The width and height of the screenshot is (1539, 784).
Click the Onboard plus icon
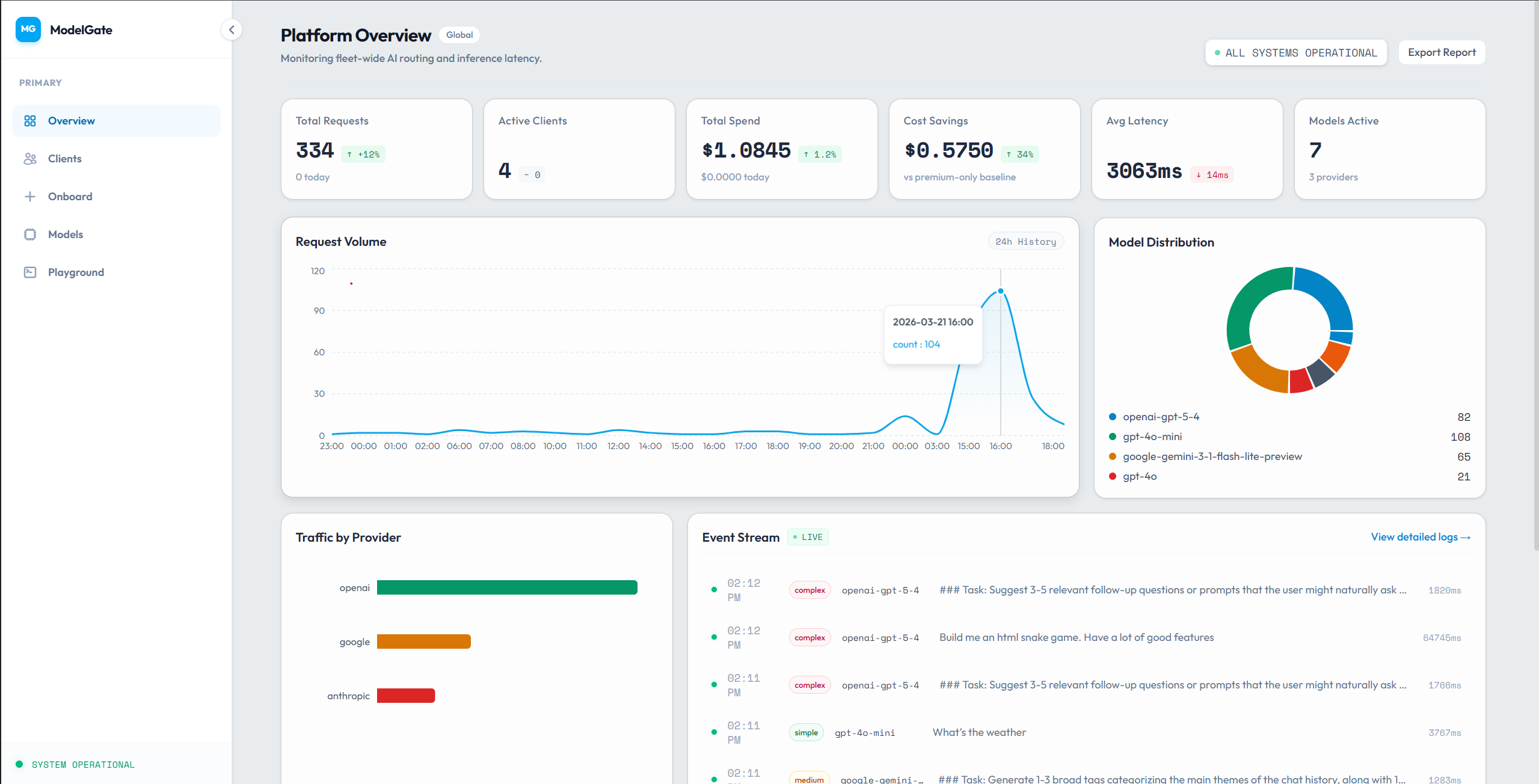(x=29, y=196)
